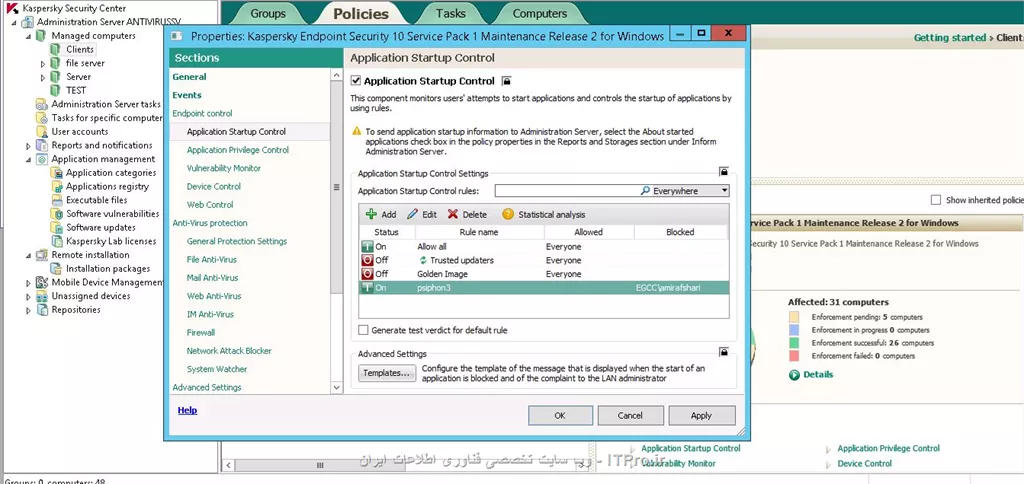
Task: Open the Everywhere search scope dropdown
Action: click(x=724, y=191)
